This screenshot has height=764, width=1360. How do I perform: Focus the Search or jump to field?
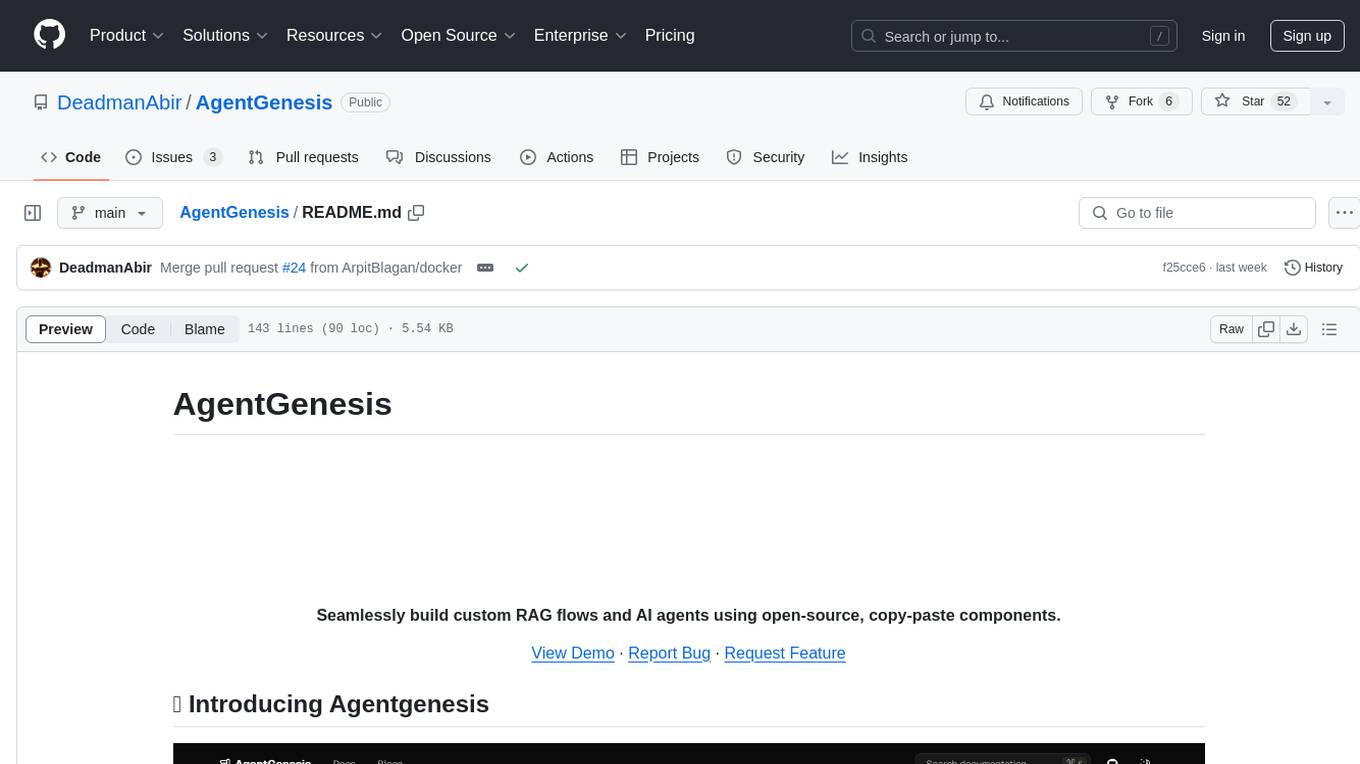click(1014, 36)
